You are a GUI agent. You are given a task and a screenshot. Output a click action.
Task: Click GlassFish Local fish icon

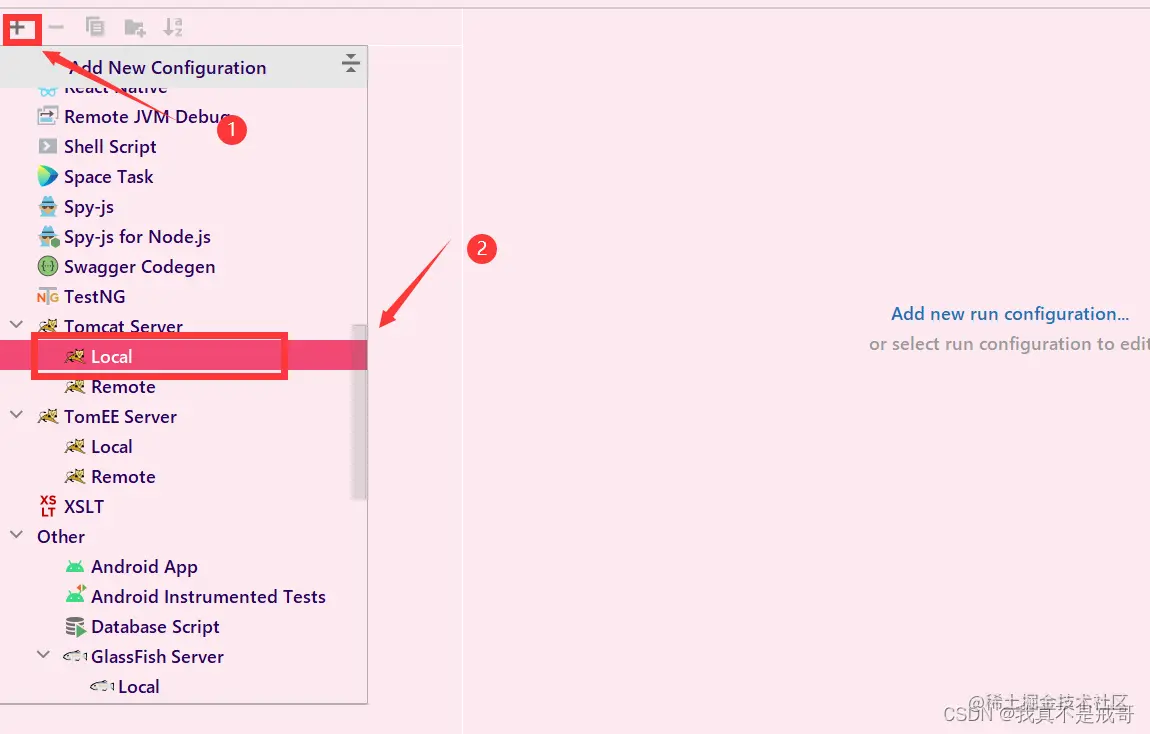(102, 686)
